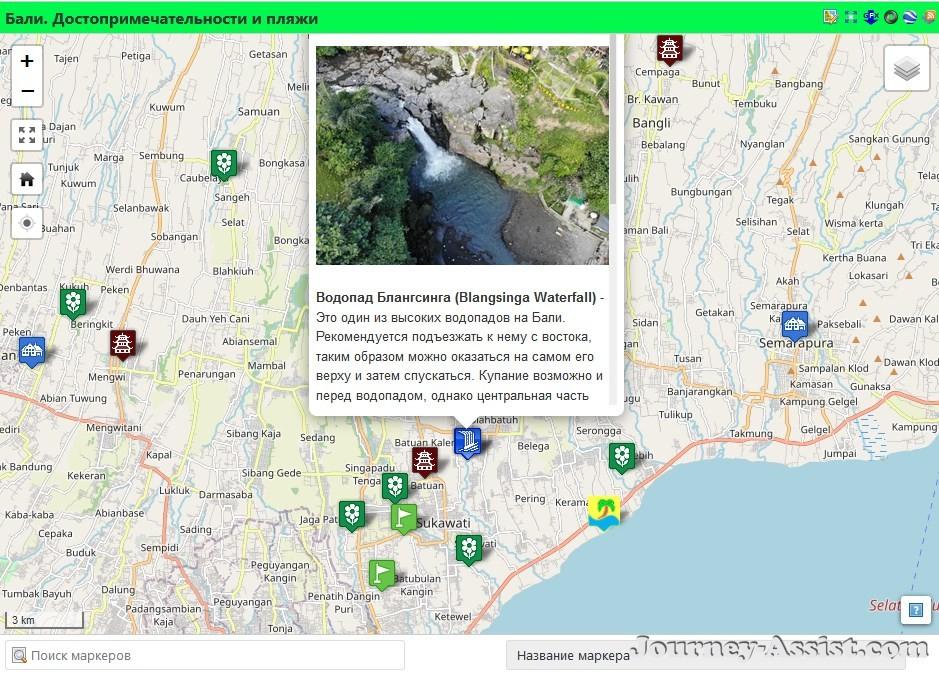
Task: Select the temple marker near Cempaga
Action: click(x=669, y=50)
